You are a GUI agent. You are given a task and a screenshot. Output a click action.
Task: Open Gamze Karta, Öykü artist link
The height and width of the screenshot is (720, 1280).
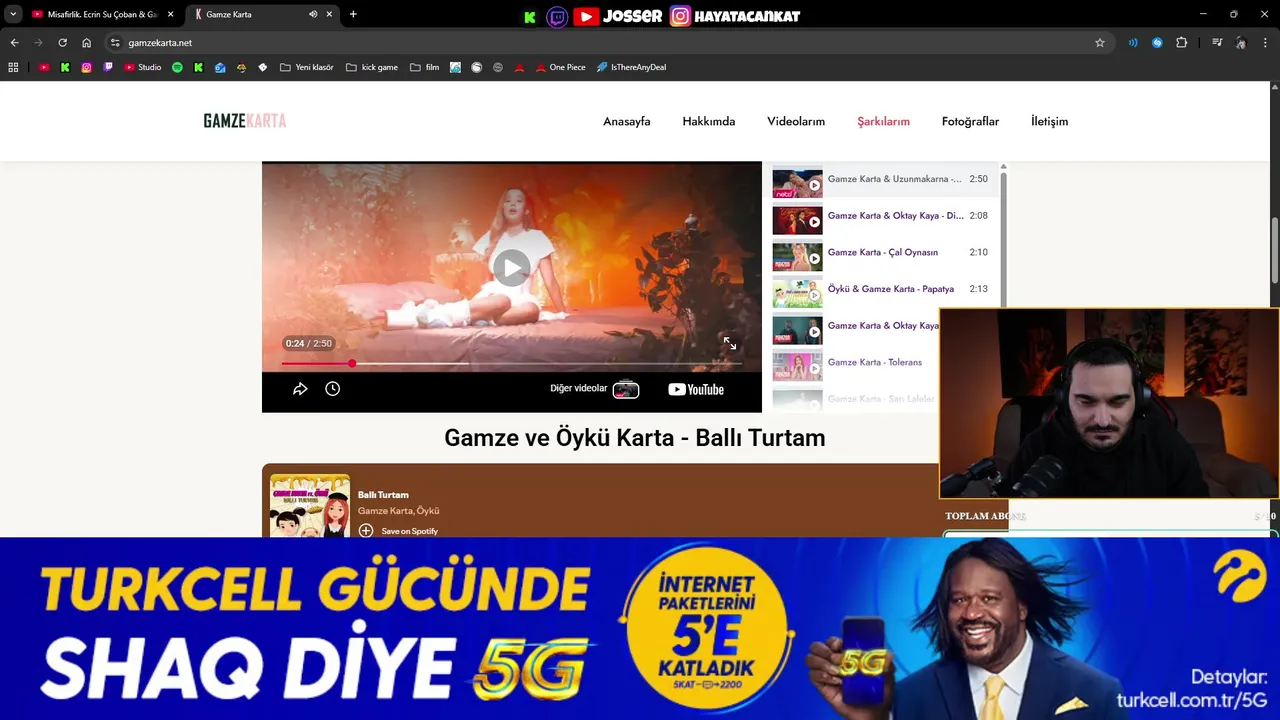coord(399,511)
